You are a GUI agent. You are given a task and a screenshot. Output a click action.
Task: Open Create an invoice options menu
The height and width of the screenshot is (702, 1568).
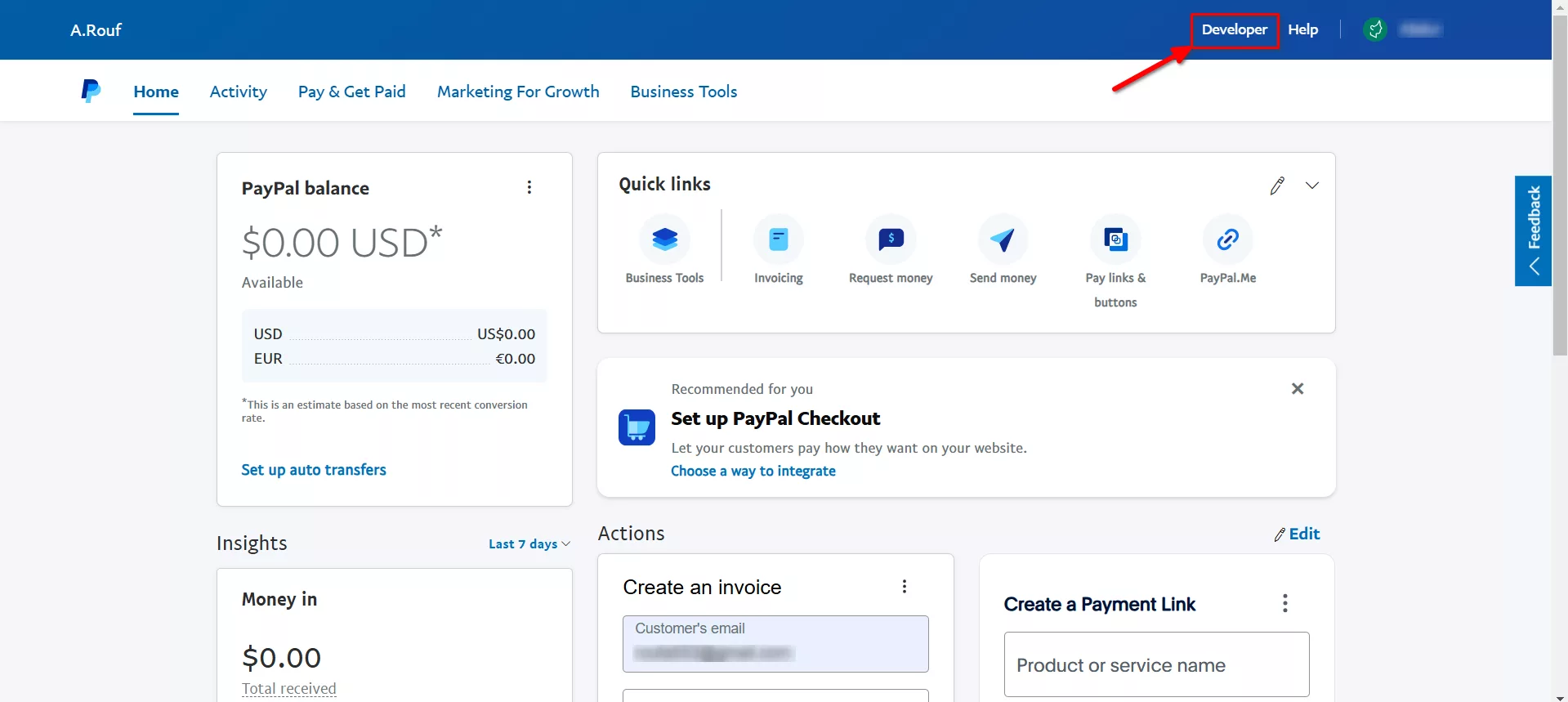pyautogui.click(x=905, y=587)
